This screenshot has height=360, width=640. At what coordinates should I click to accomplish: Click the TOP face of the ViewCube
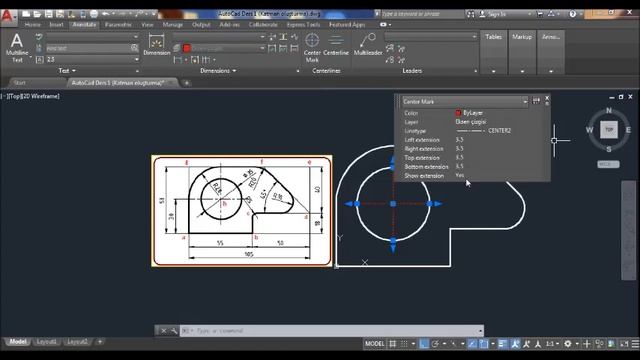point(609,130)
